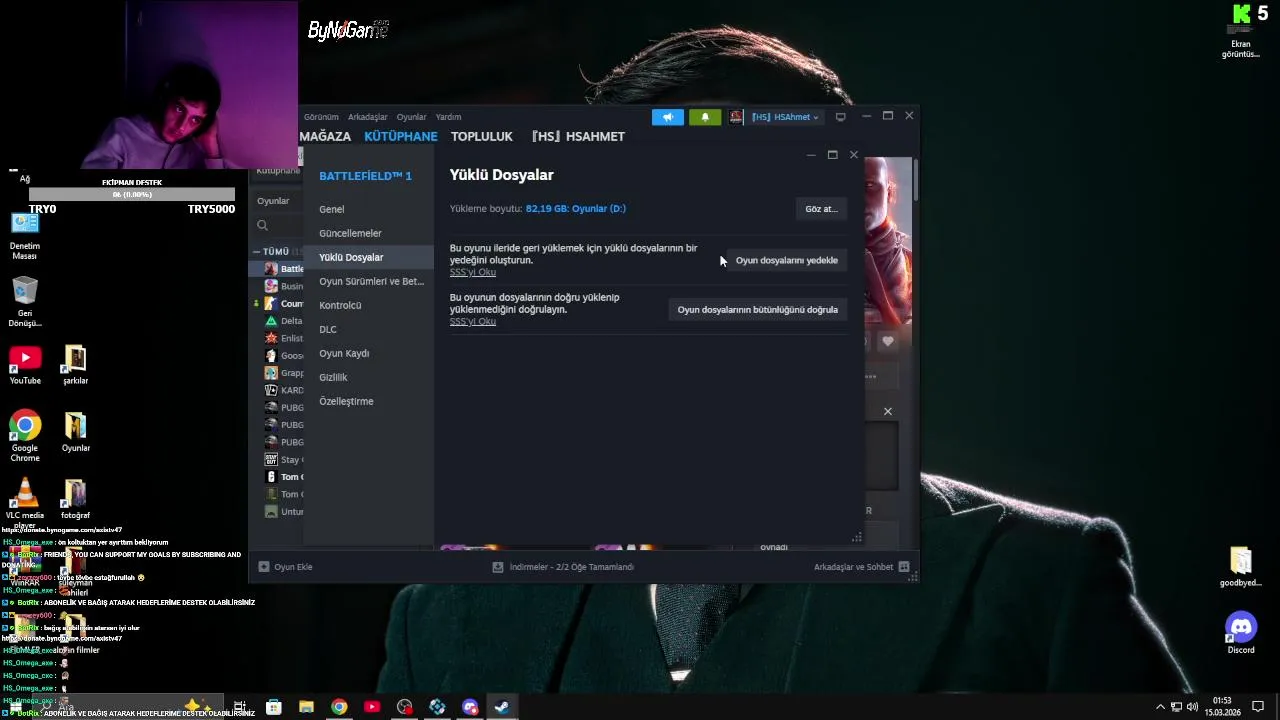Open Denetim Masası desktop icon
Image resolution: width=1280 pixels, height=720 pixels.
point(25,235)
